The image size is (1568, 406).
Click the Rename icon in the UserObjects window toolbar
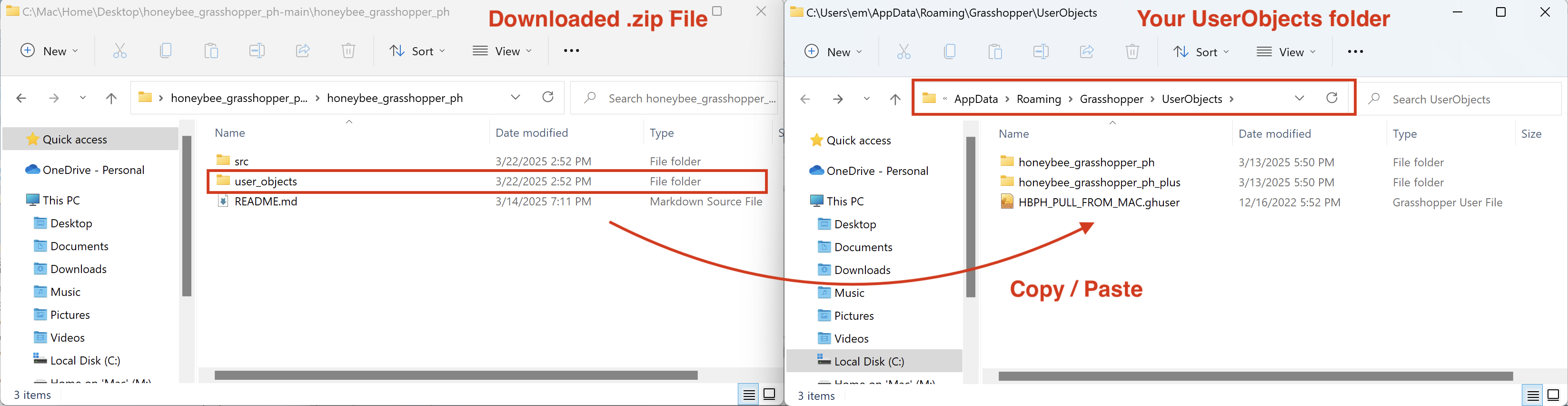click(x=1041, y=52)
